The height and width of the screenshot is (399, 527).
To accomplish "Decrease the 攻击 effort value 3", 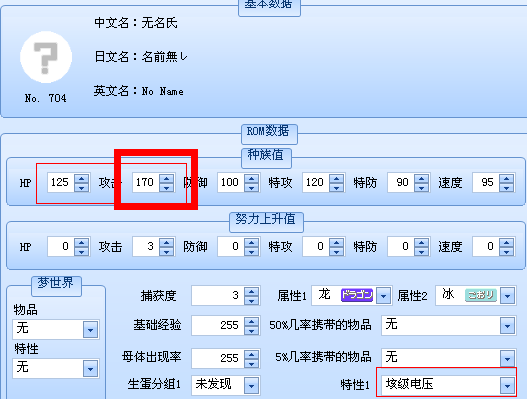I will 166,251.
